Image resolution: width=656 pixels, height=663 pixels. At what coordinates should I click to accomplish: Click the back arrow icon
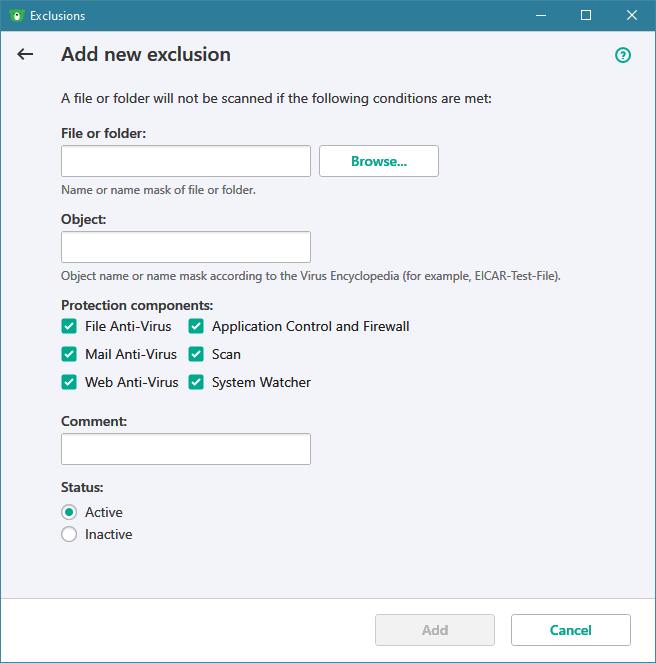tap(25, 55)
